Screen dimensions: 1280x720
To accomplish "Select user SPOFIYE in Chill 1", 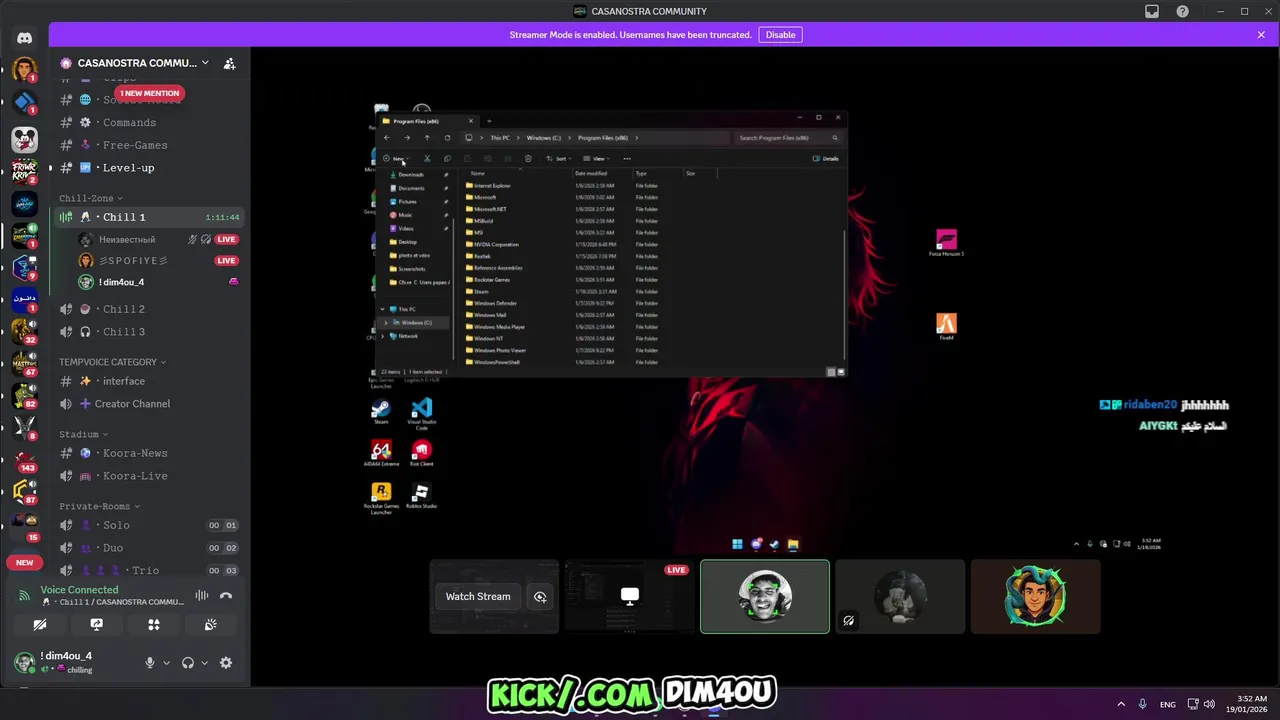I will (158, 261).
